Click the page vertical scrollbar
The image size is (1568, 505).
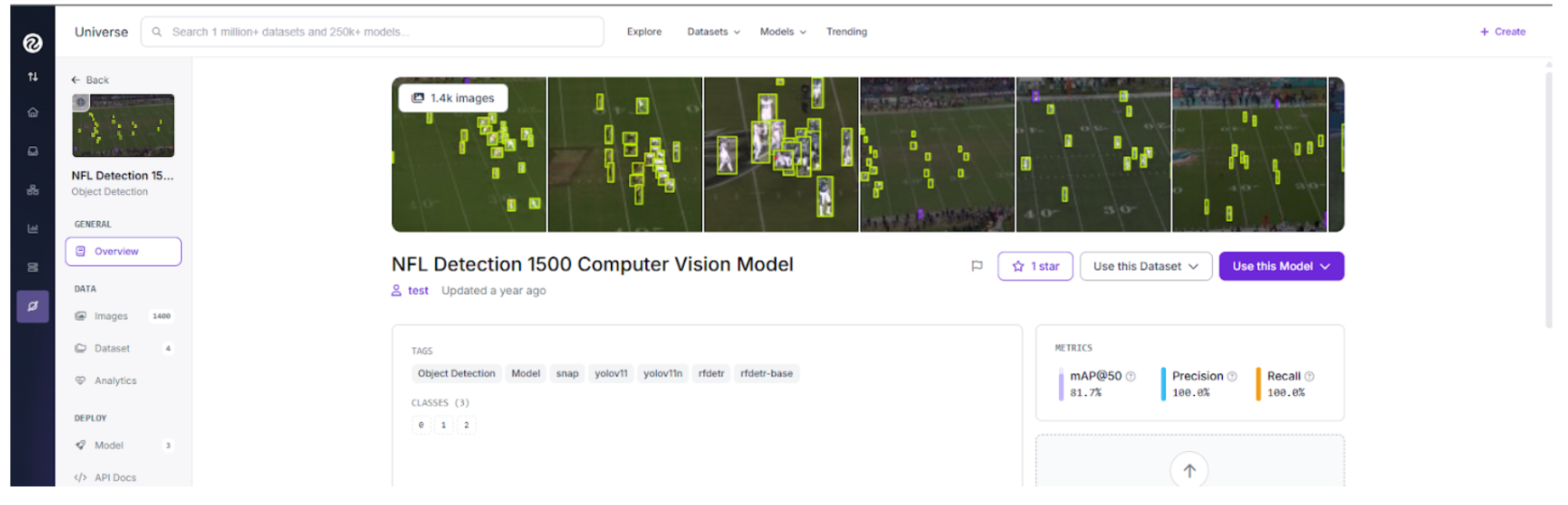[x=1549, y=200]
